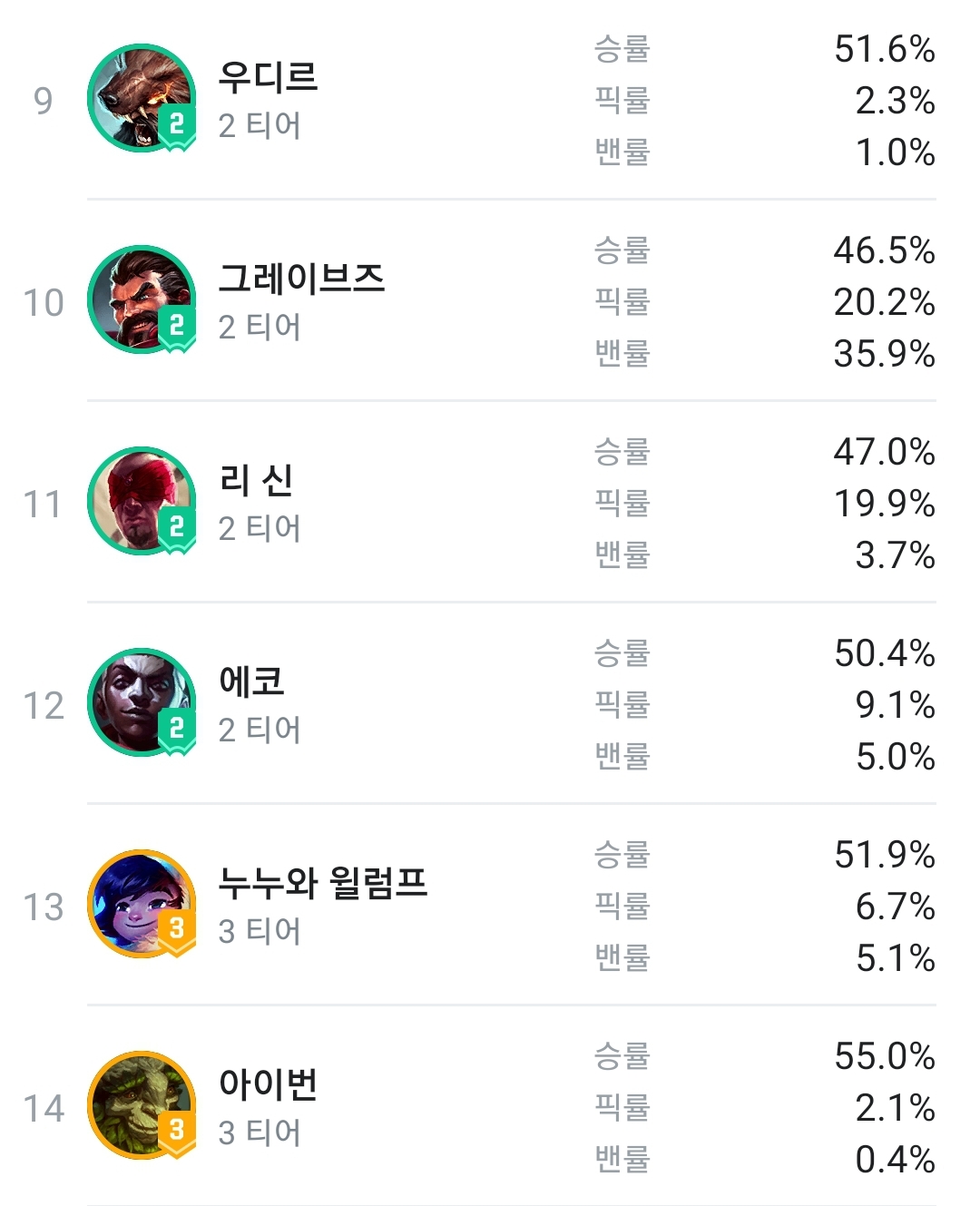980x1206 pixels.
Task: Tap the 그레이브즈 champion portrait
Action: tap(142, 299)
